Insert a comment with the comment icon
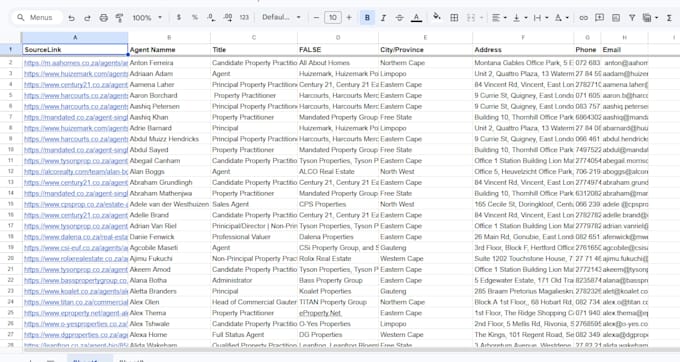This screenshot has height=362, width=680. coord(599,18)
